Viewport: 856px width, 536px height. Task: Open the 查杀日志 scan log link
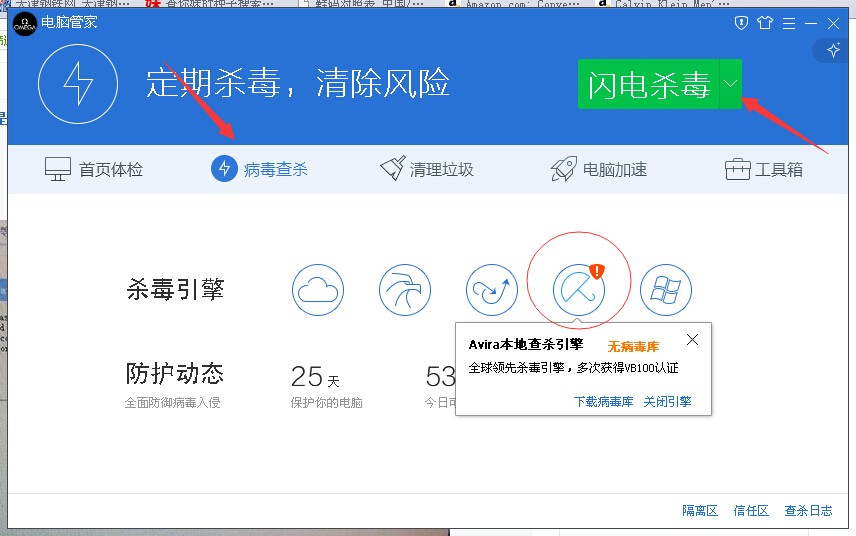pos(809,510)
